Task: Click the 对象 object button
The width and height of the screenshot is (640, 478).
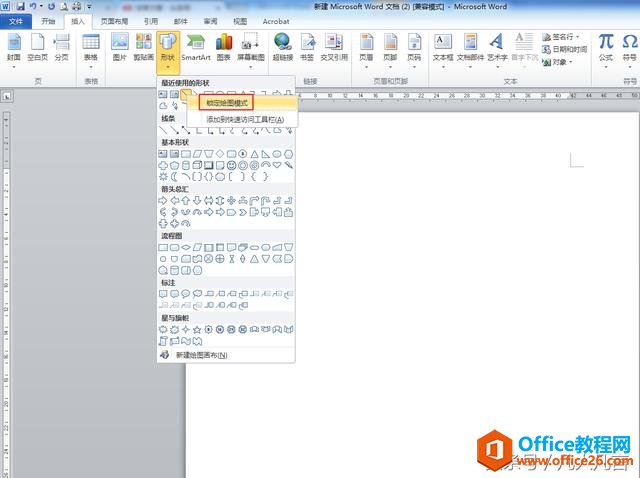Action: pos(557,62)
